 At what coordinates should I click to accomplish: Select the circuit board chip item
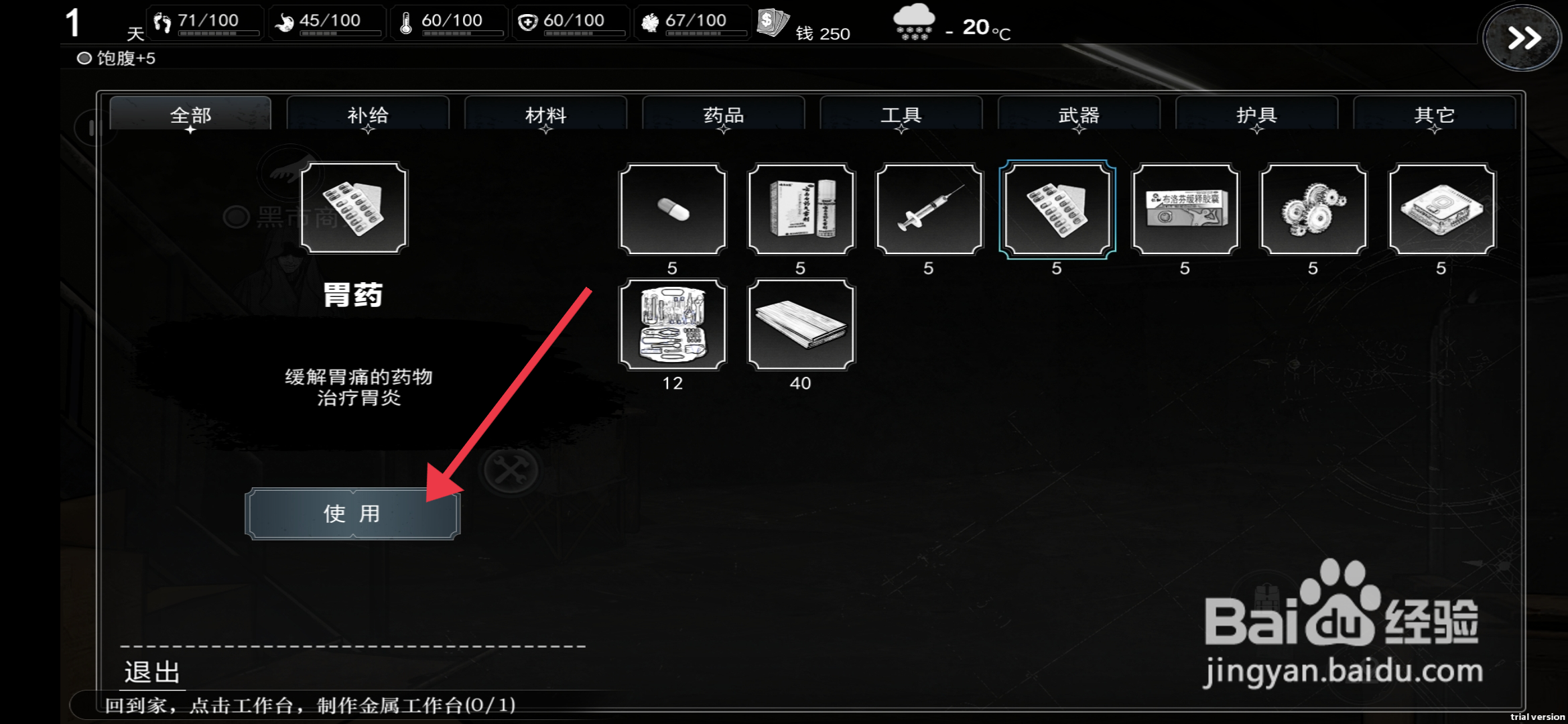pos(1441,209)
